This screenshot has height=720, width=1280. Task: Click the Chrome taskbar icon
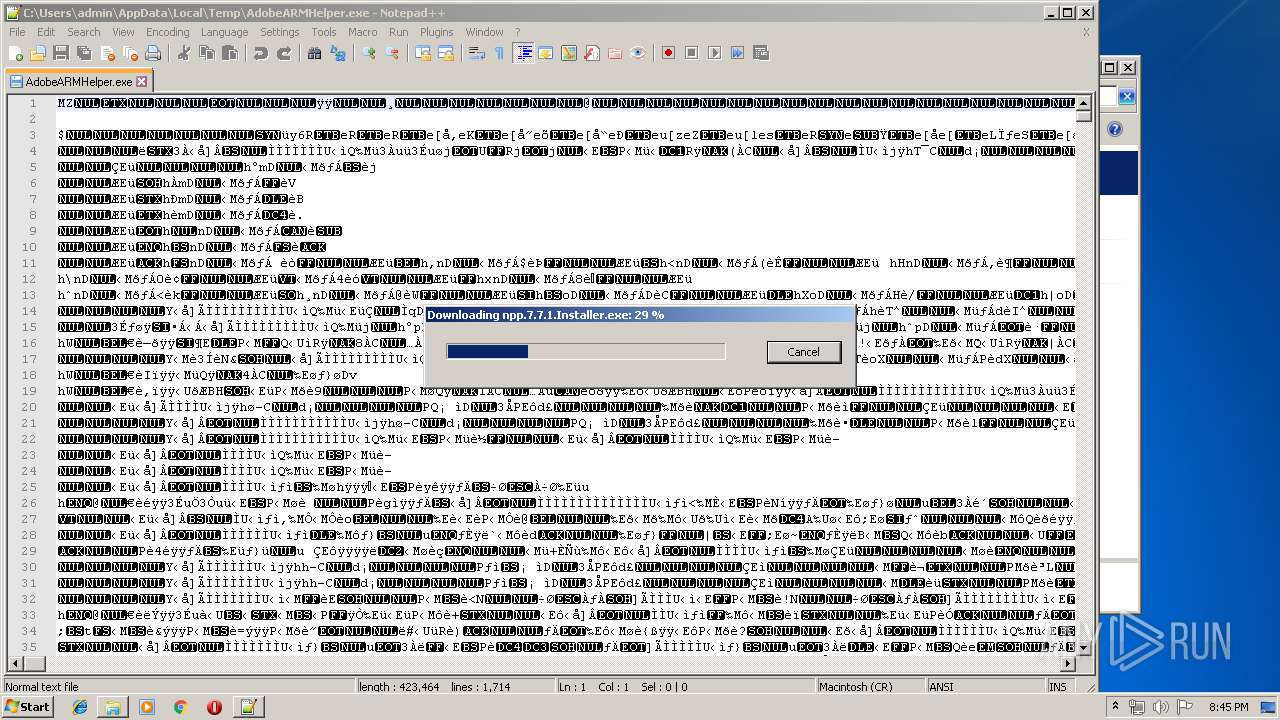(x=180, y=707)
